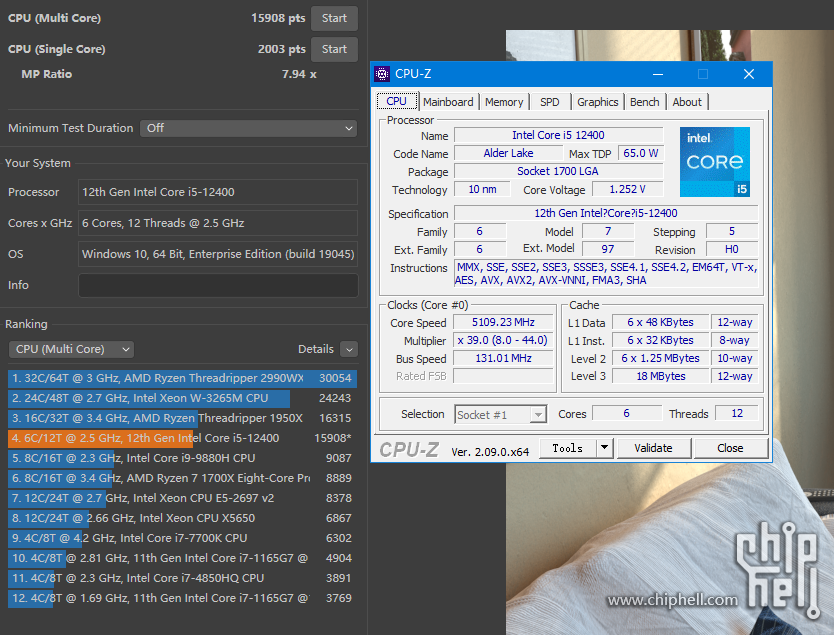Close the CPU-Z window with the X

pyautogui.click(x=749, y=74)
